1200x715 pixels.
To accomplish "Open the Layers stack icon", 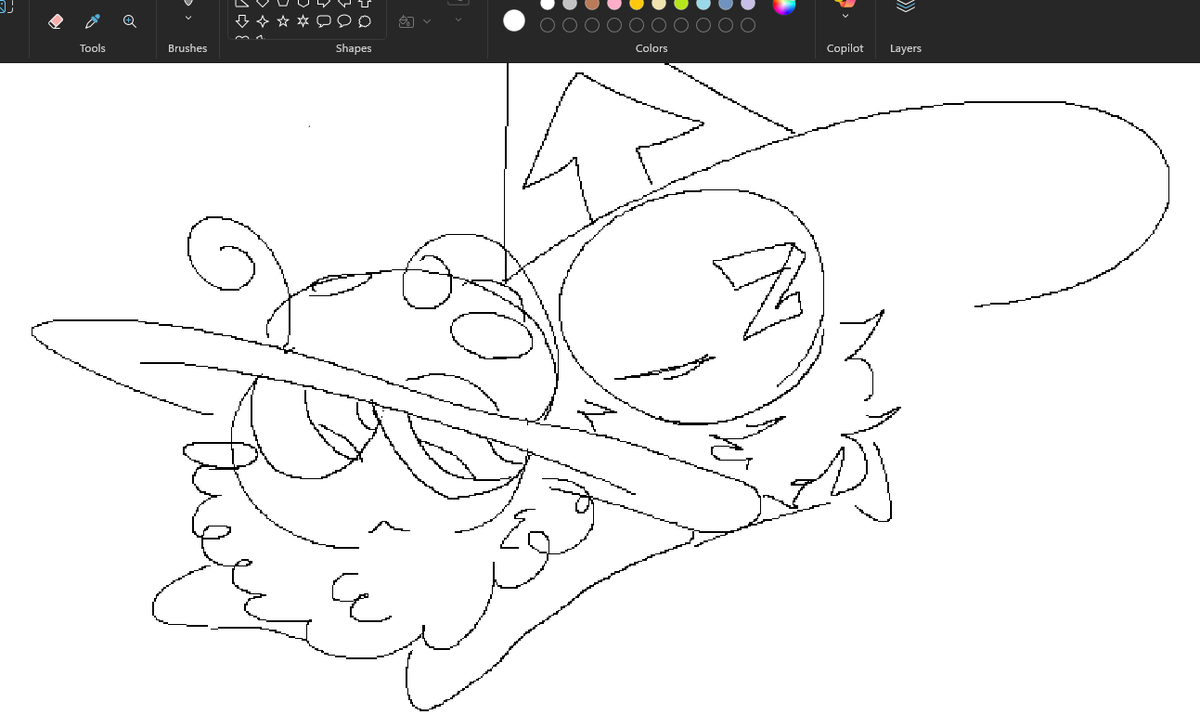I will click(905, 6).
